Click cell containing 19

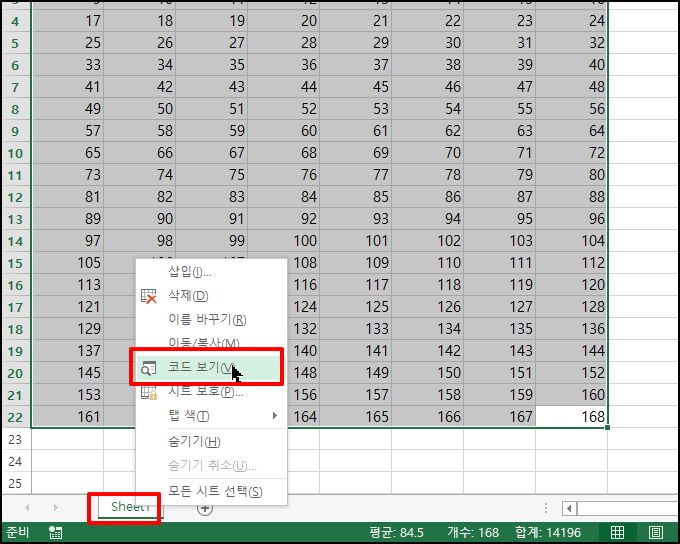(211, 21)
